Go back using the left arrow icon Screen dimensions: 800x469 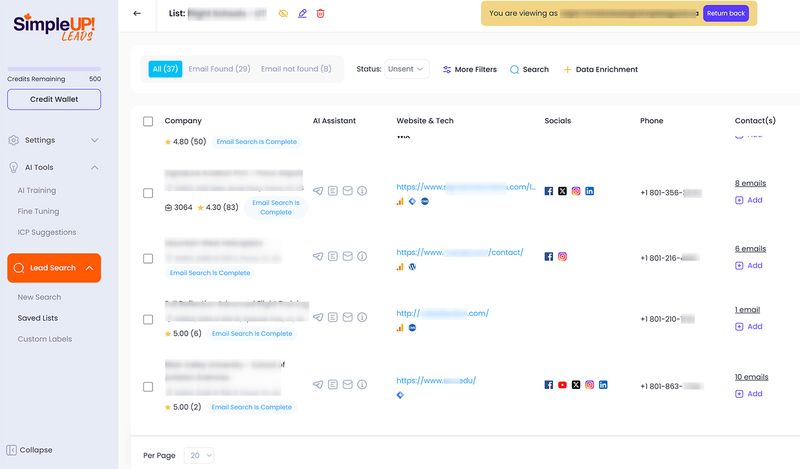tap(137, 13)
